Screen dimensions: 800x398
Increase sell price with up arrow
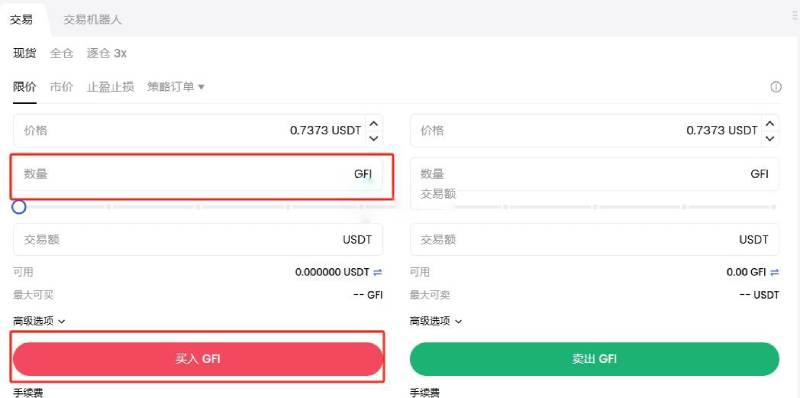coord(770,123)
